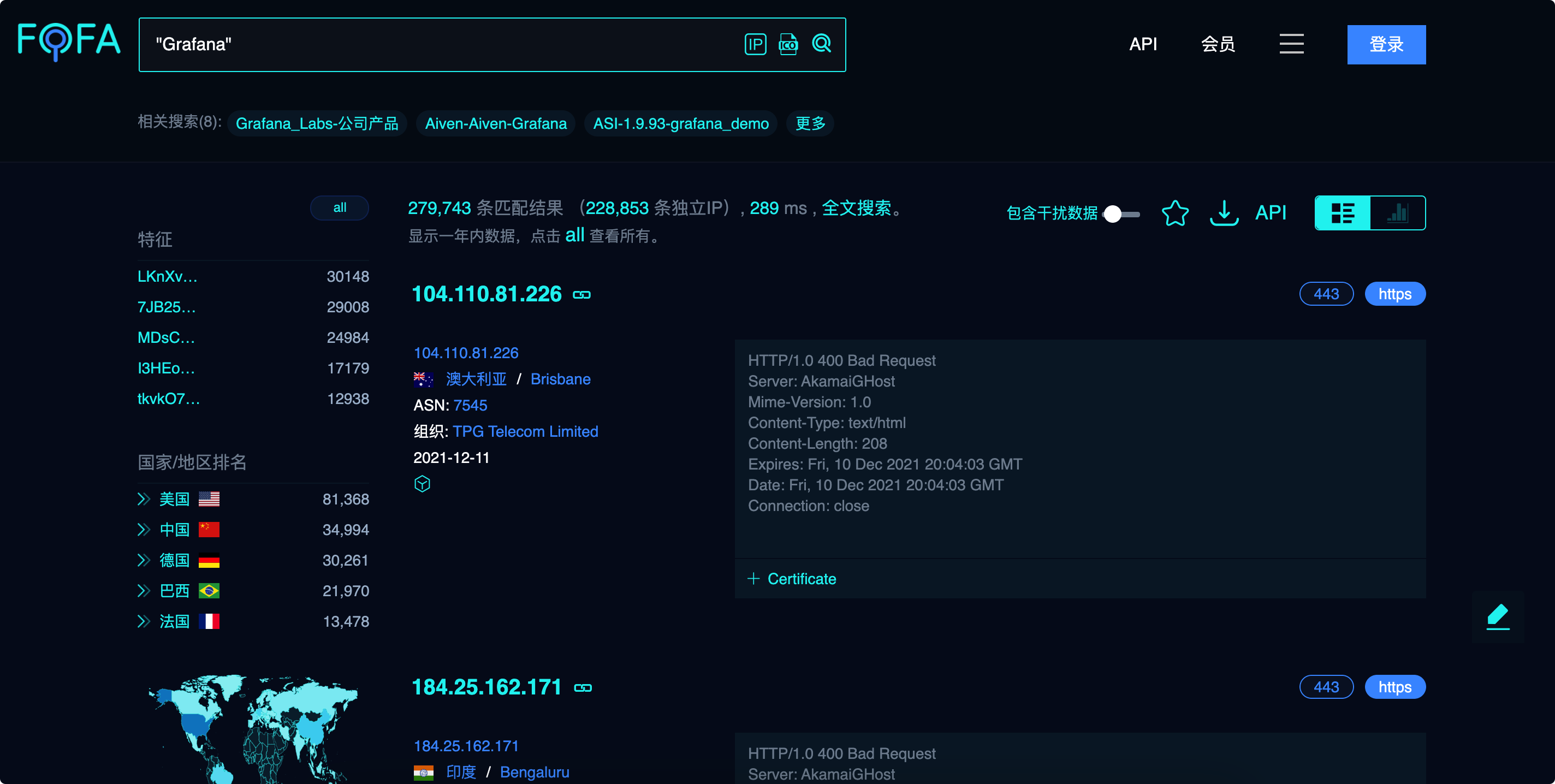Click the all filter pill

[x=339, y=207]
